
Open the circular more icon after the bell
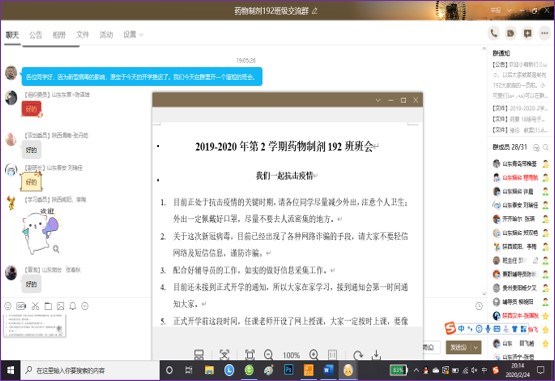[85, 306]
